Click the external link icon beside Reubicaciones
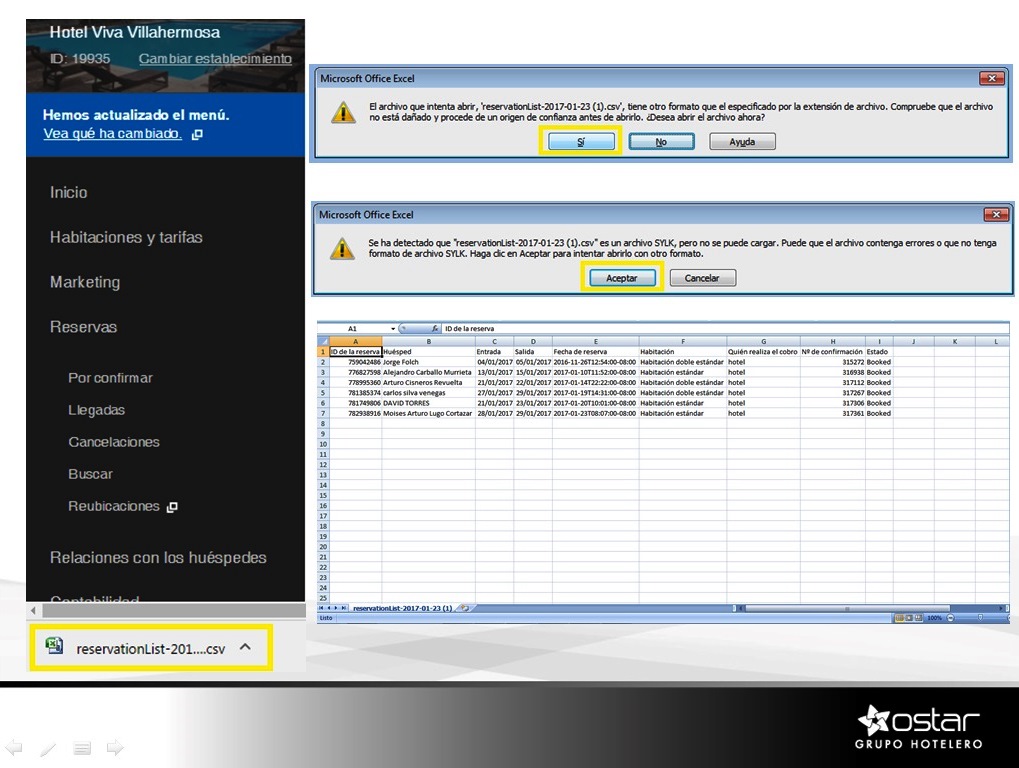This screenshot has height=768, width=1019. [172, 507]
